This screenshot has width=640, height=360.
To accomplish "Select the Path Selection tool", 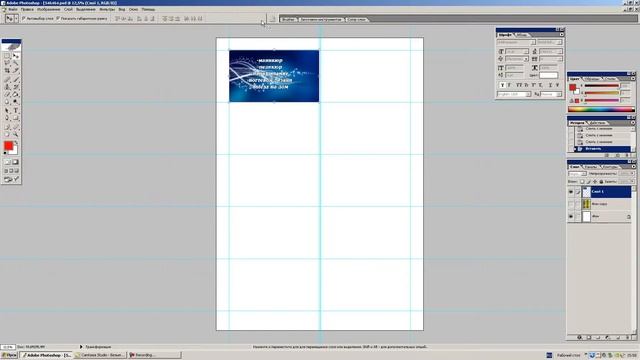I will pos(7,110).
